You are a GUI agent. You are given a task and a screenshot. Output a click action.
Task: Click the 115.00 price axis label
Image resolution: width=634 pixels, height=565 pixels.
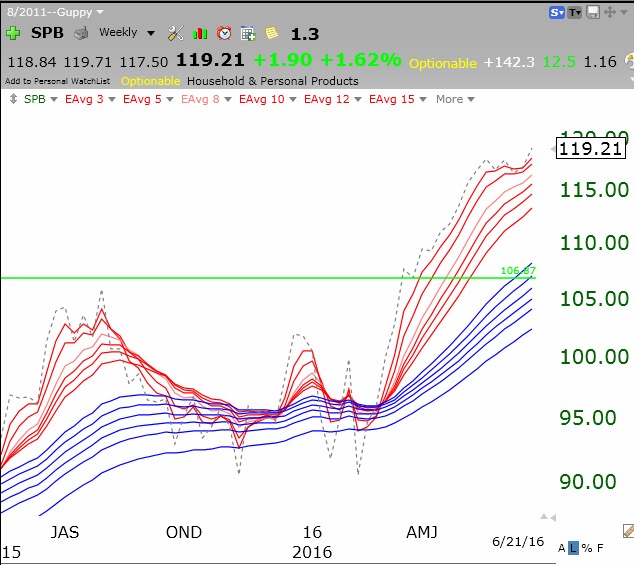[594, 190]
